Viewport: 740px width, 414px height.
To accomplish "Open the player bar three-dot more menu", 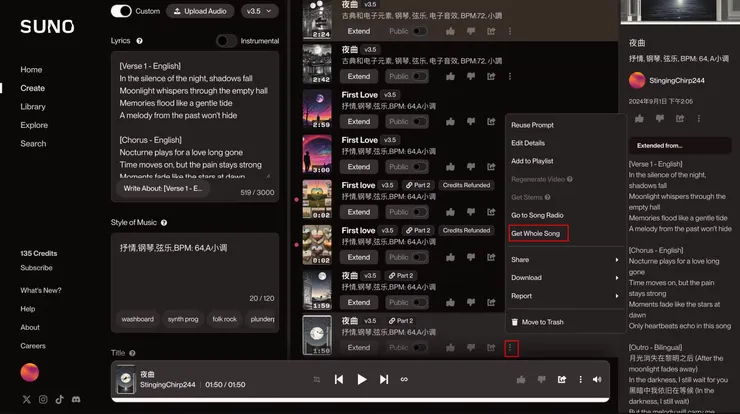I will click(580, 380).
